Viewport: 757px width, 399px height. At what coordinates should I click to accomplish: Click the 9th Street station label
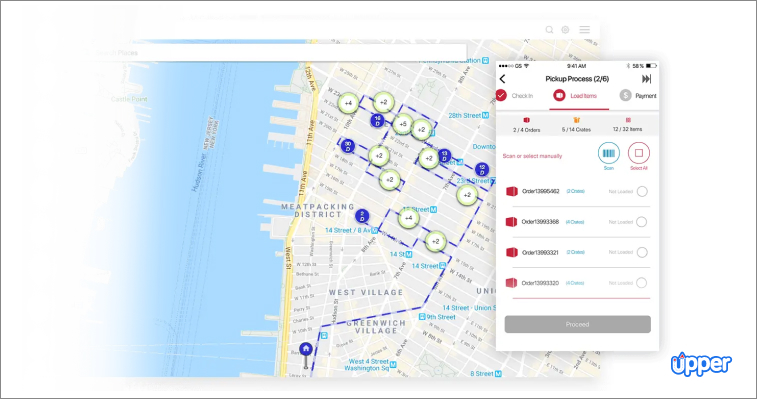click(437, 317)
